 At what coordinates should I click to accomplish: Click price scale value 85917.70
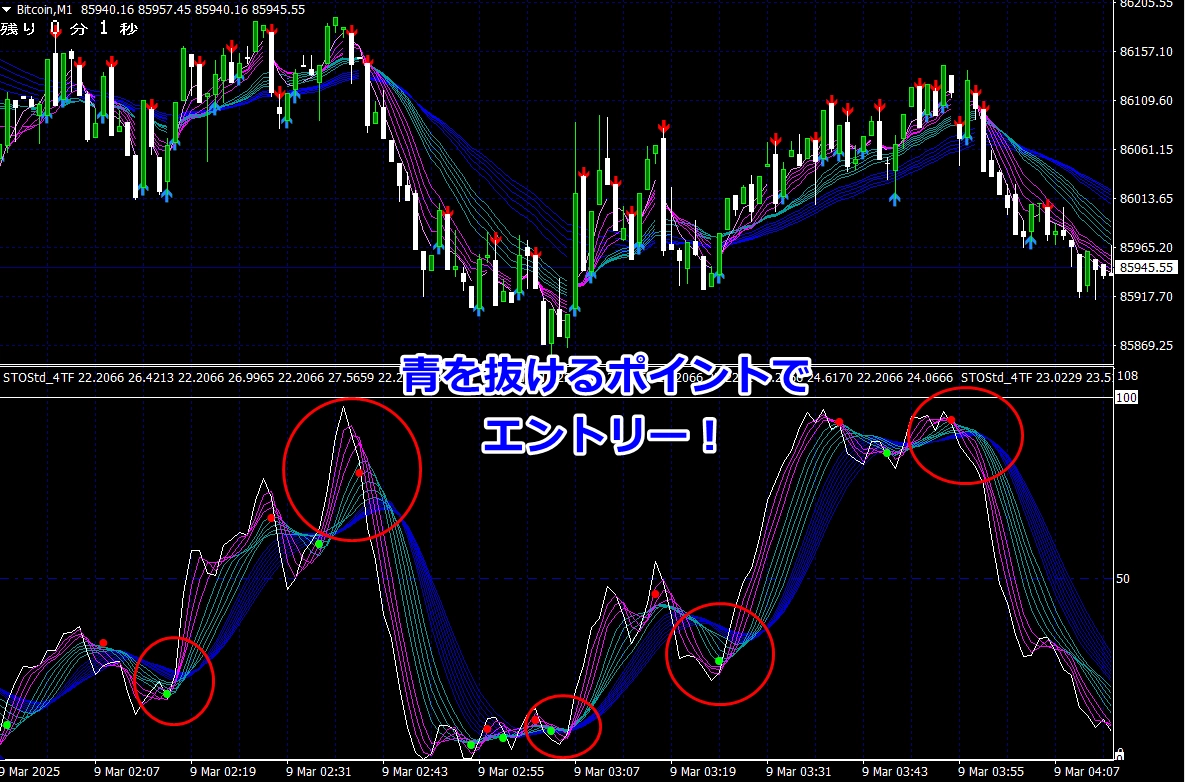[x=1146, y=297]
